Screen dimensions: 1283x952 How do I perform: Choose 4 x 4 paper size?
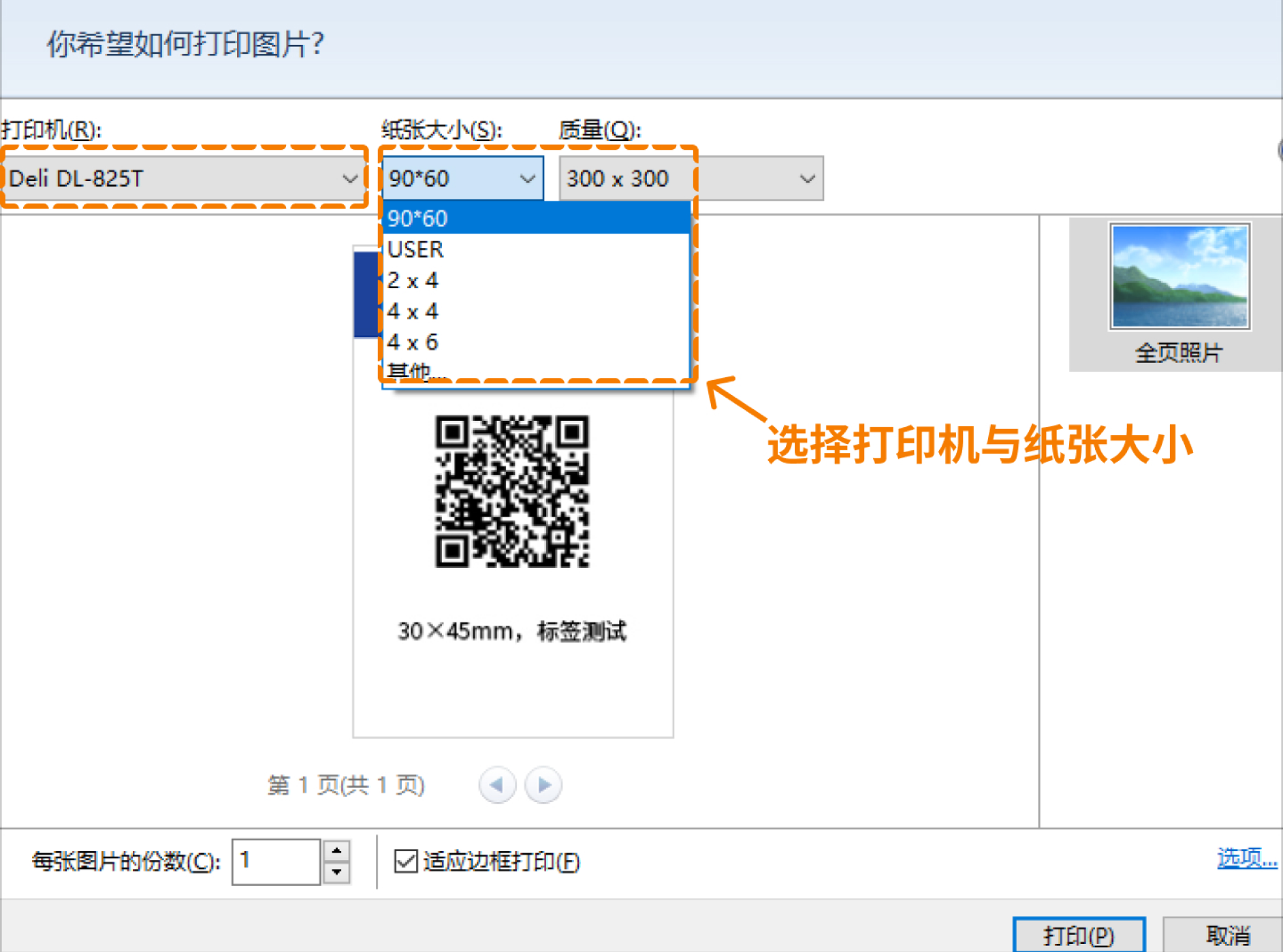(x=537, y=311)
